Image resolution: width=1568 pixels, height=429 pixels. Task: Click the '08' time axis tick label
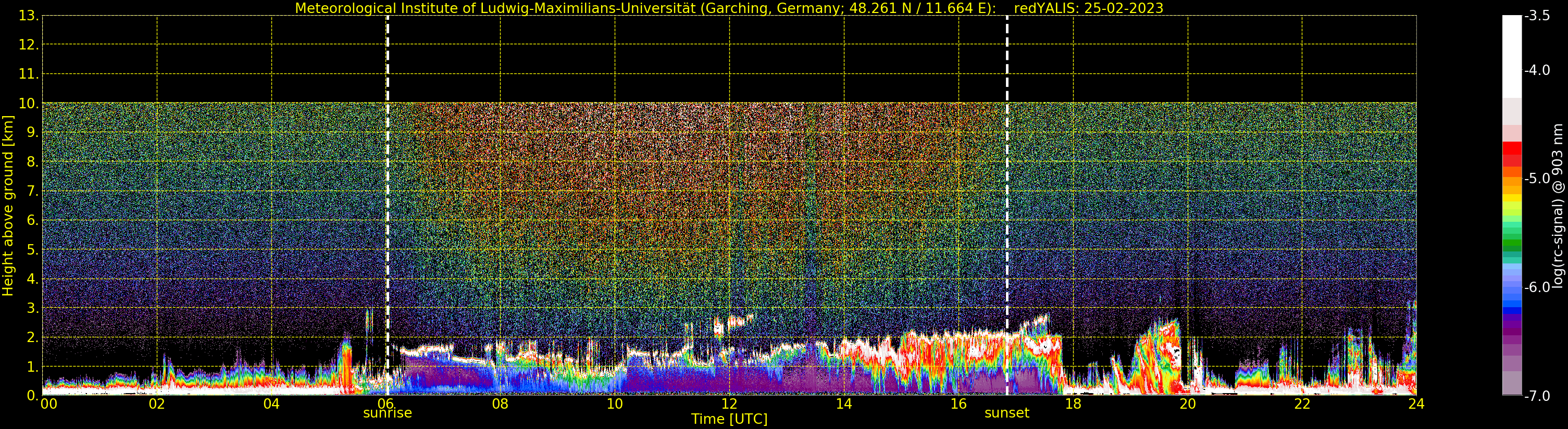[500, 404]
